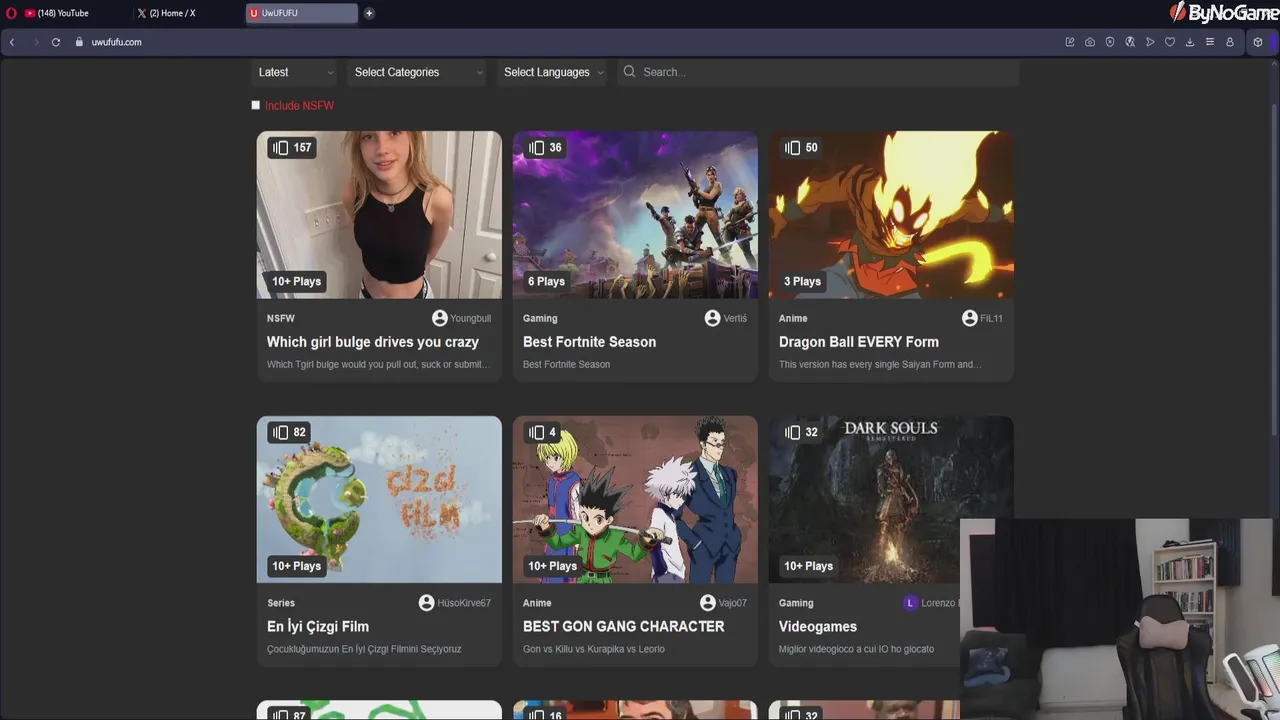Expand the Select Categories dropdown
1280x720 pixels.
(x=418, y=72)
